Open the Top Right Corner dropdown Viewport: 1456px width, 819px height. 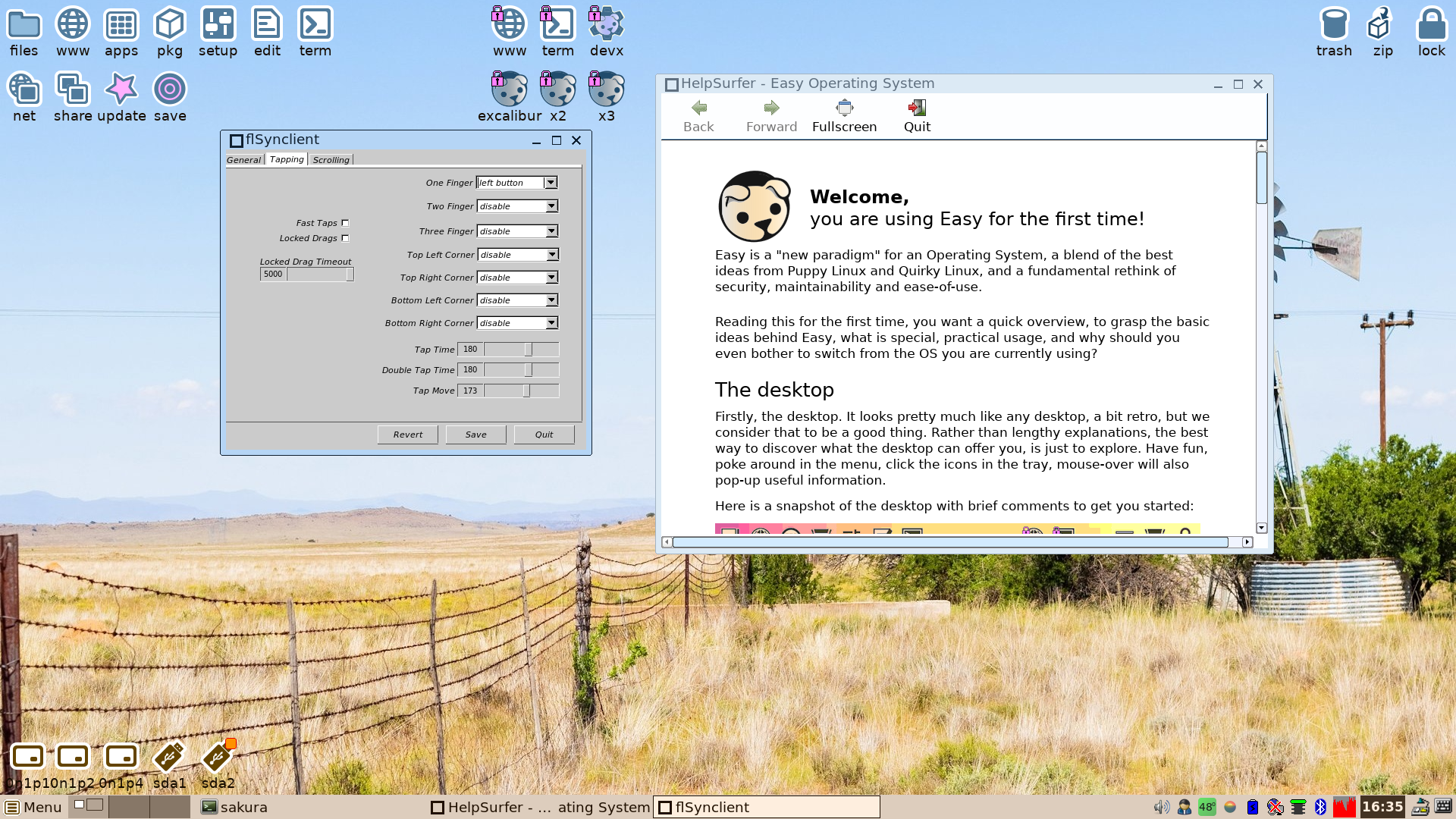coord(517,278)
